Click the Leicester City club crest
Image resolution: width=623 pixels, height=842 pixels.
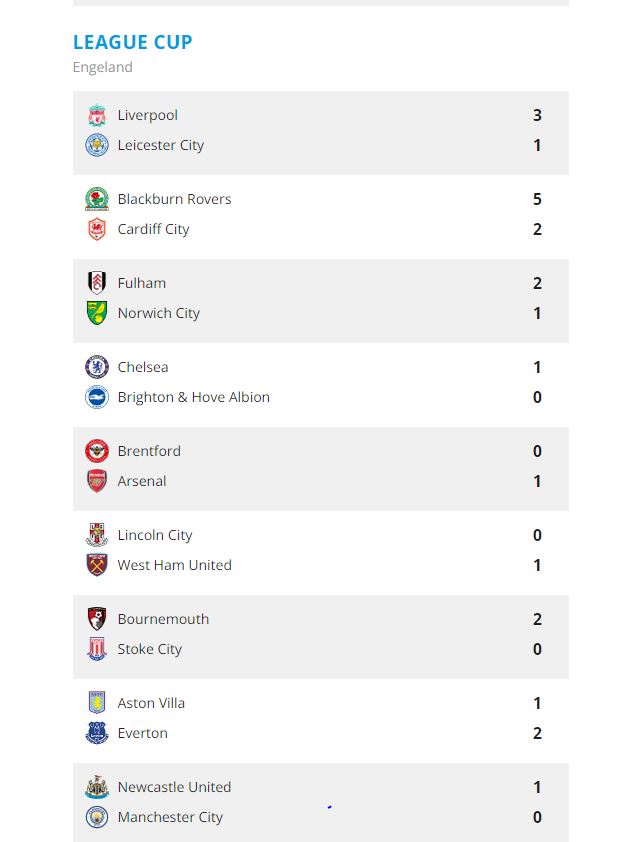click(96, 145)
